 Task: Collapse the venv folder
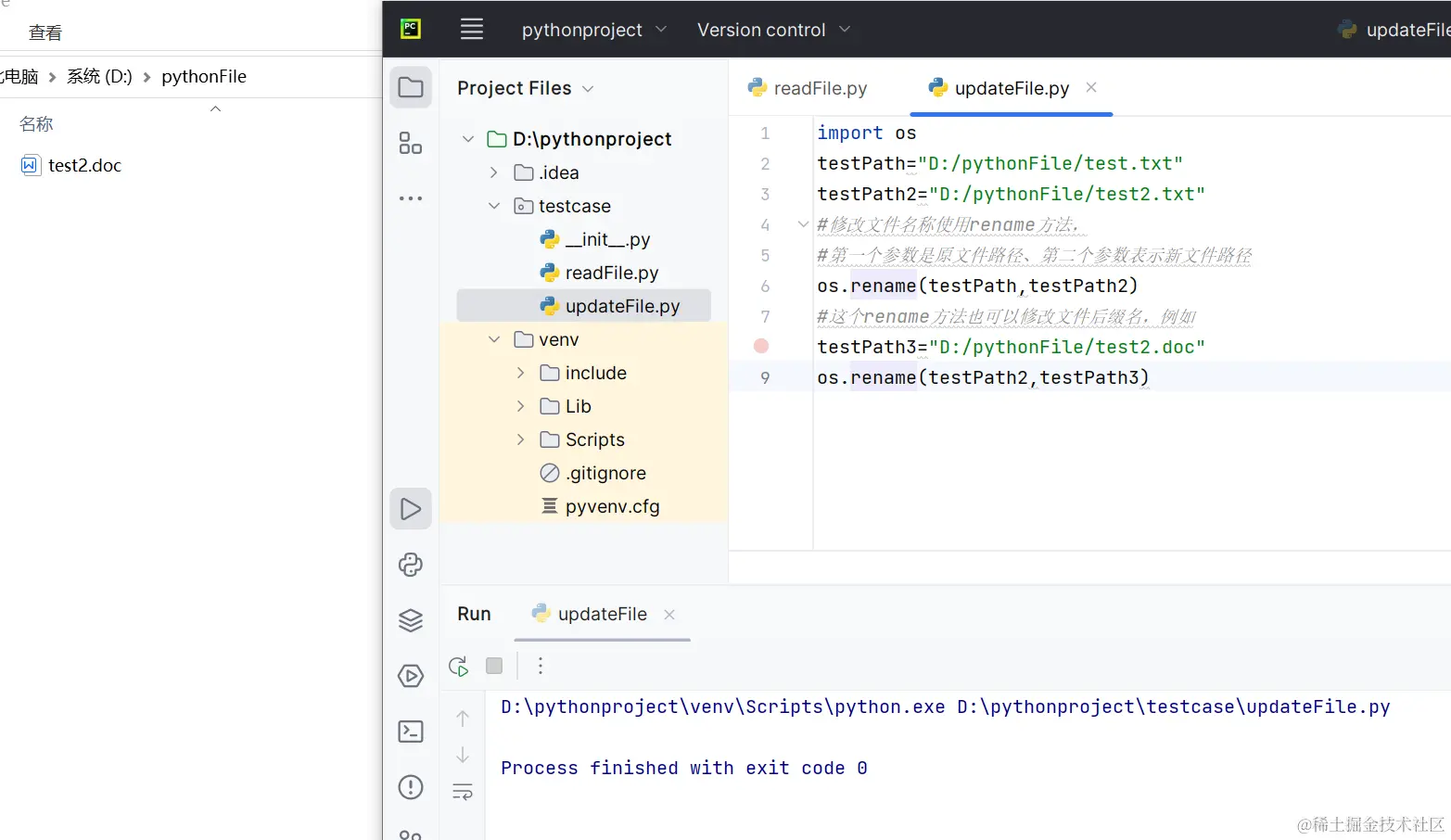(494, 339)
